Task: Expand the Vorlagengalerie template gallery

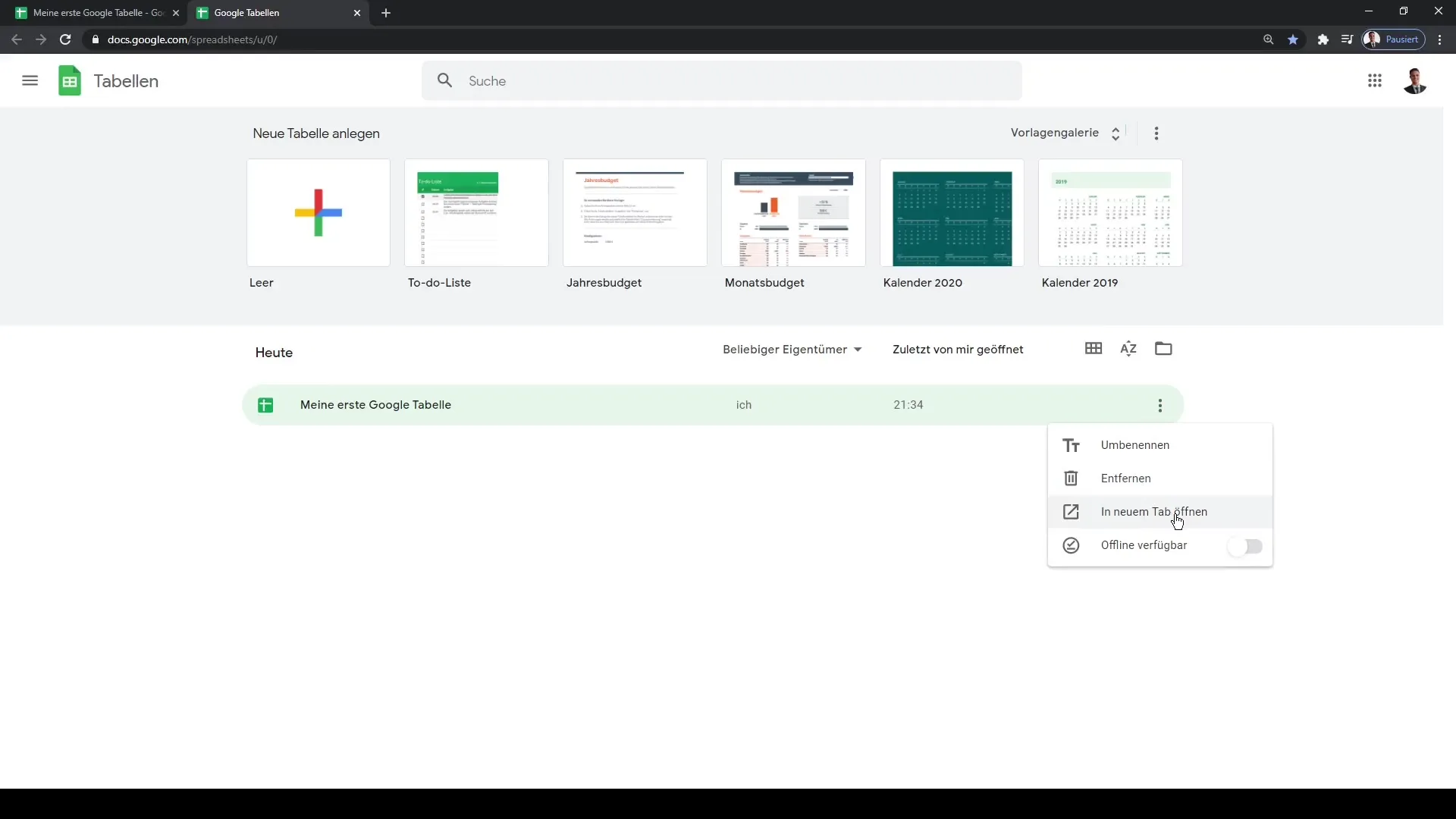Action: coord(1065,133)
